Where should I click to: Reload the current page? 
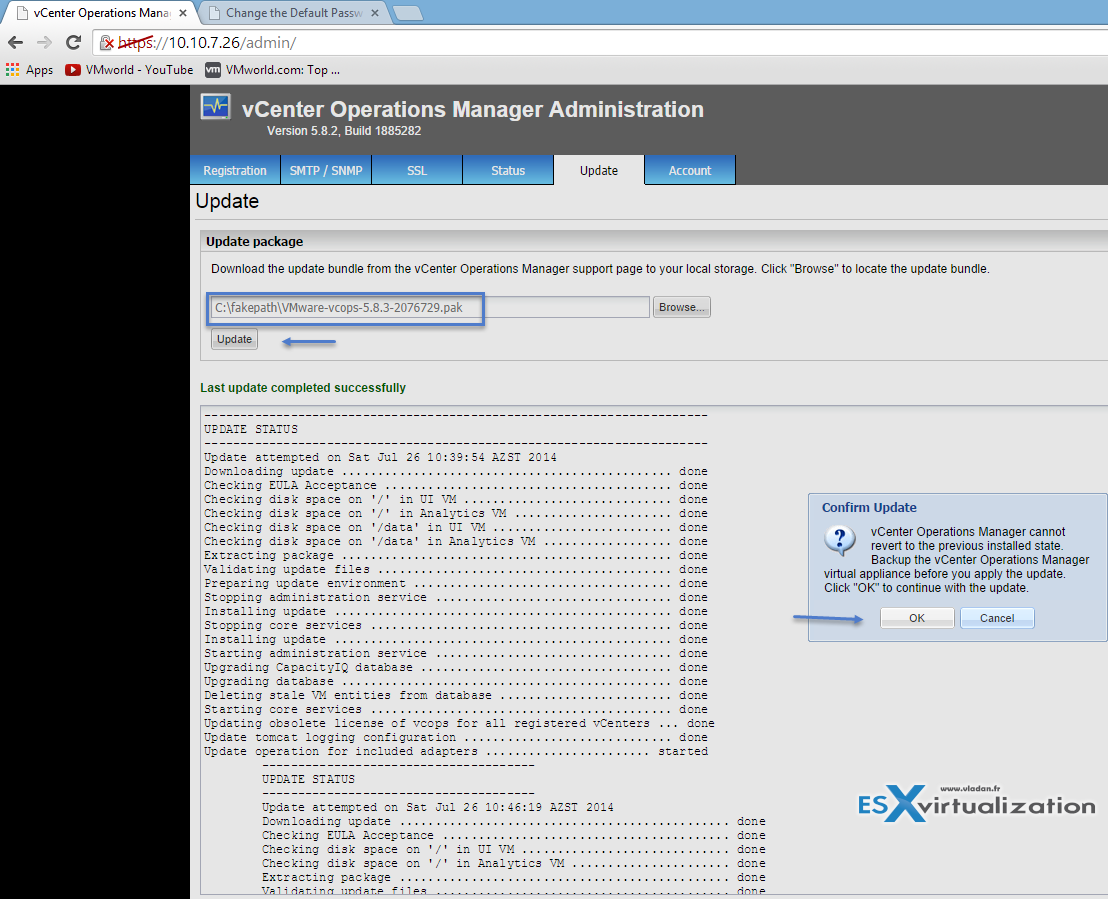tap(73, 42)
